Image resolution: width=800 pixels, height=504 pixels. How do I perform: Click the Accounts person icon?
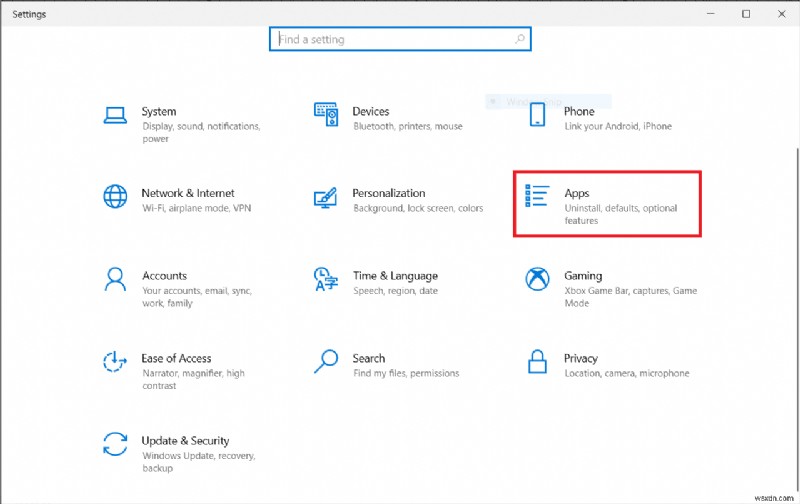click(116, 278)
